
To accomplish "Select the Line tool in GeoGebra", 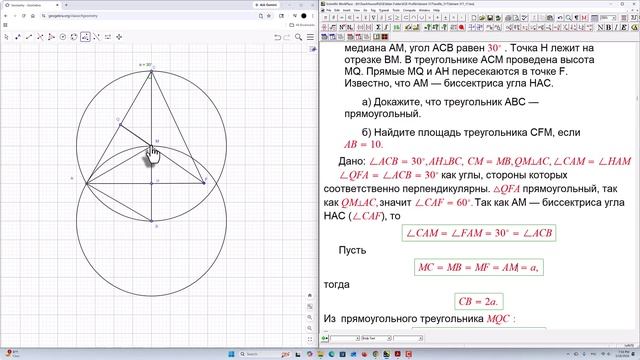I will pyautogui.click(x=29, y=37).
